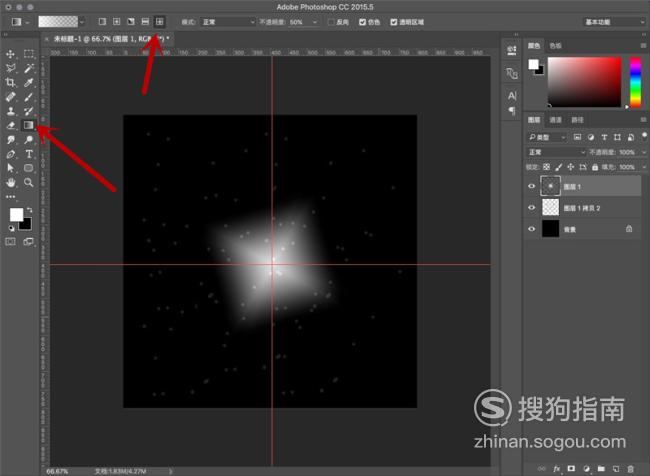This screenshot has height=476, width=650.
Task: Toggle the Reverse (反向) checkbox
Action: coord(331,22)
